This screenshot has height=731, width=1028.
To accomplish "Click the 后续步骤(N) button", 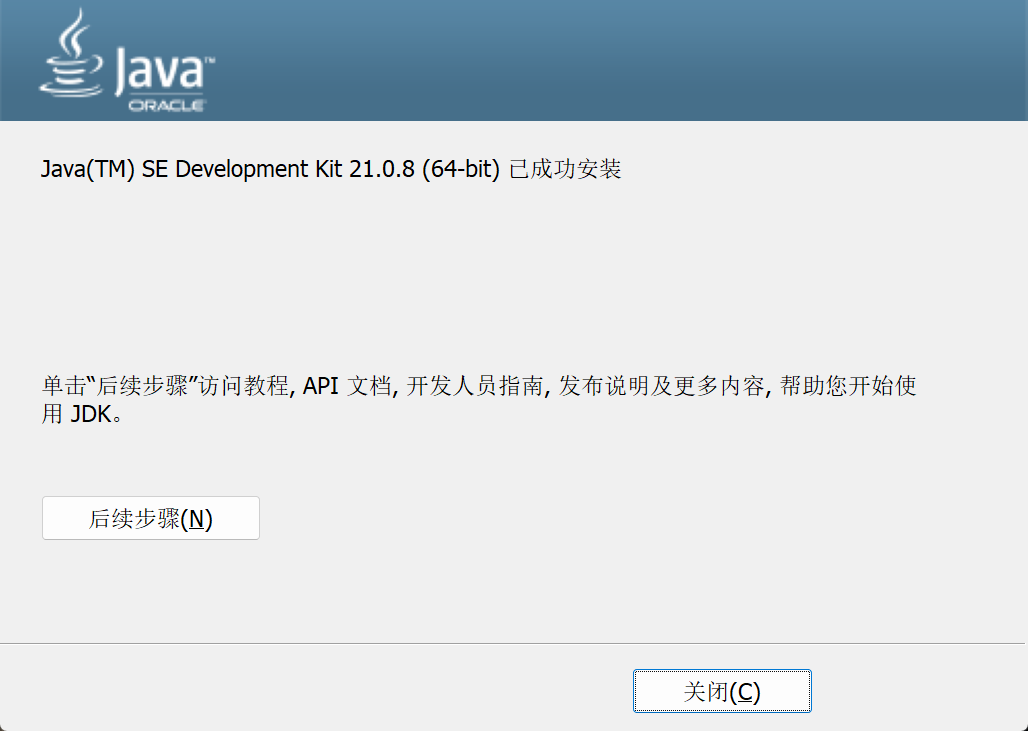I will point(151,518).
